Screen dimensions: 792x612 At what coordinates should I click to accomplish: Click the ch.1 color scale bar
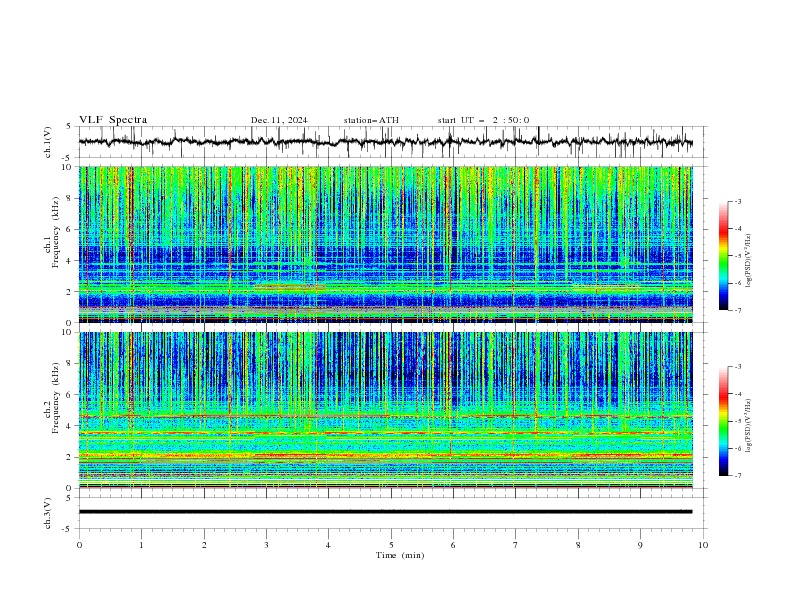tap(724, 256)
